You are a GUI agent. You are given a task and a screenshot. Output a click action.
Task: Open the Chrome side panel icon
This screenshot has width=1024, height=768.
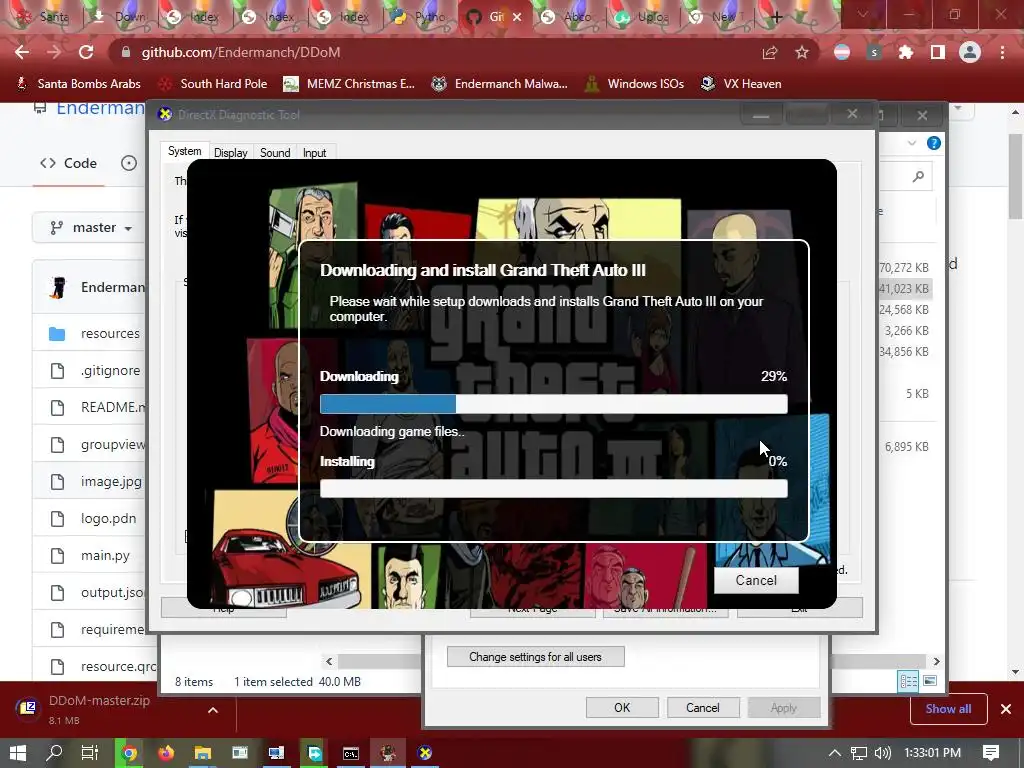(938, 52)
